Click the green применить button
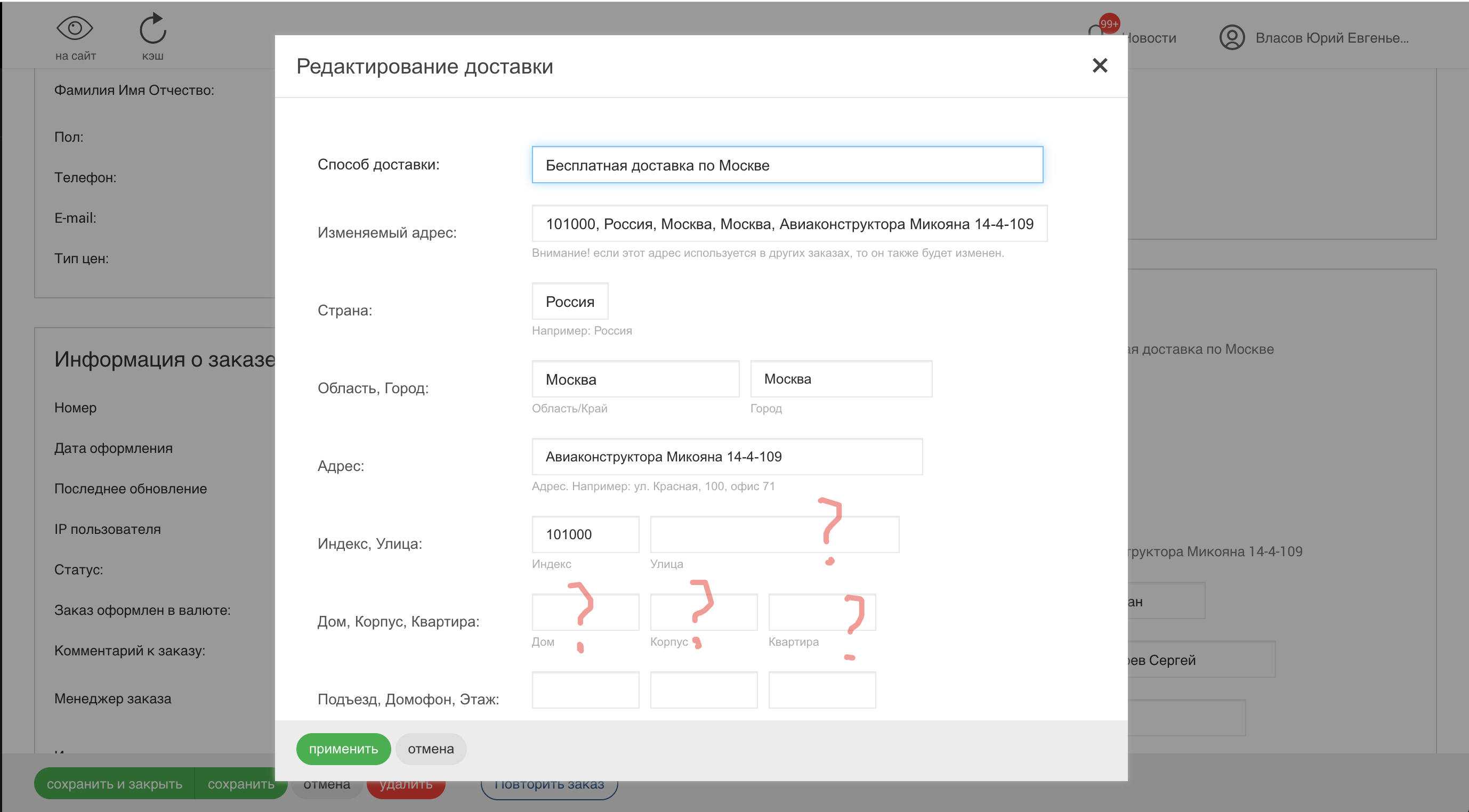This screenshot has height=812, width=1469. coord(343,749)
